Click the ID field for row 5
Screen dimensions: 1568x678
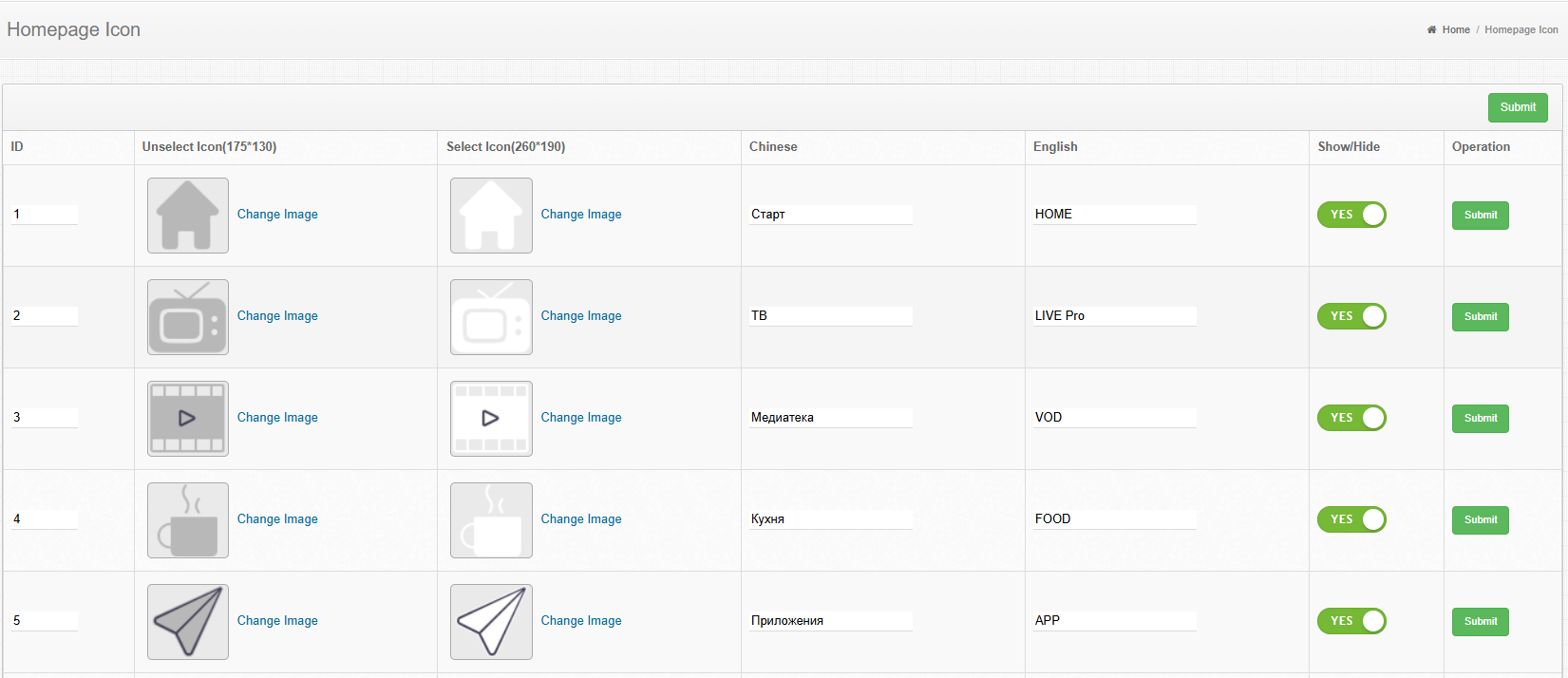point(44,621)
